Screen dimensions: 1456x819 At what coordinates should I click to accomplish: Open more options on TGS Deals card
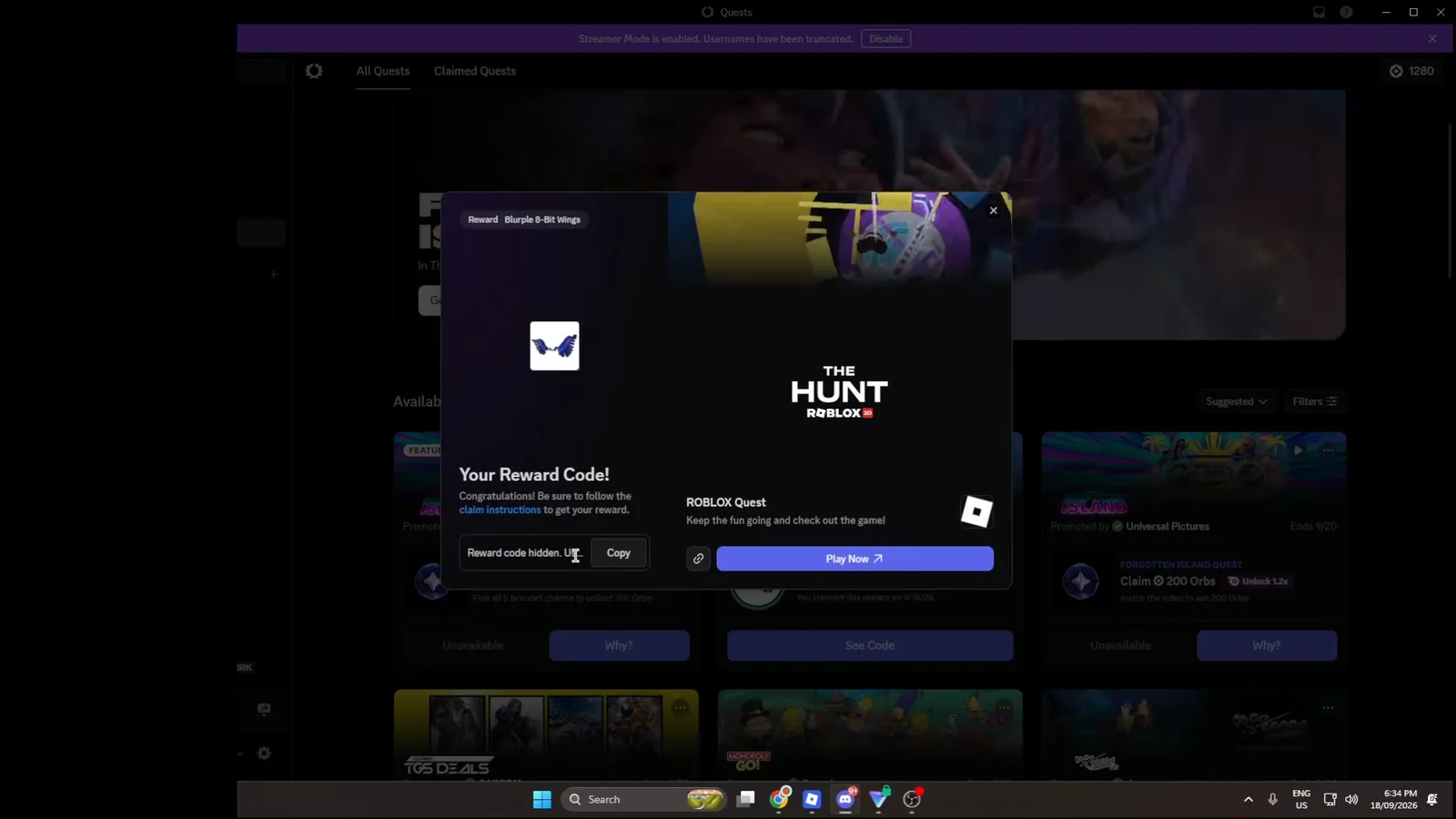680,707
